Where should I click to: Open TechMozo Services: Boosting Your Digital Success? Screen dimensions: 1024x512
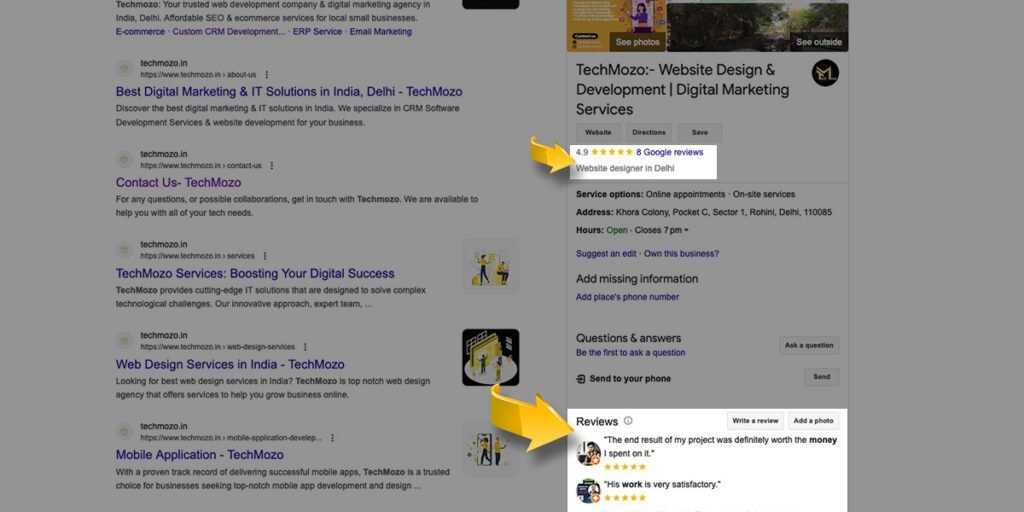[x=255, y=273]
